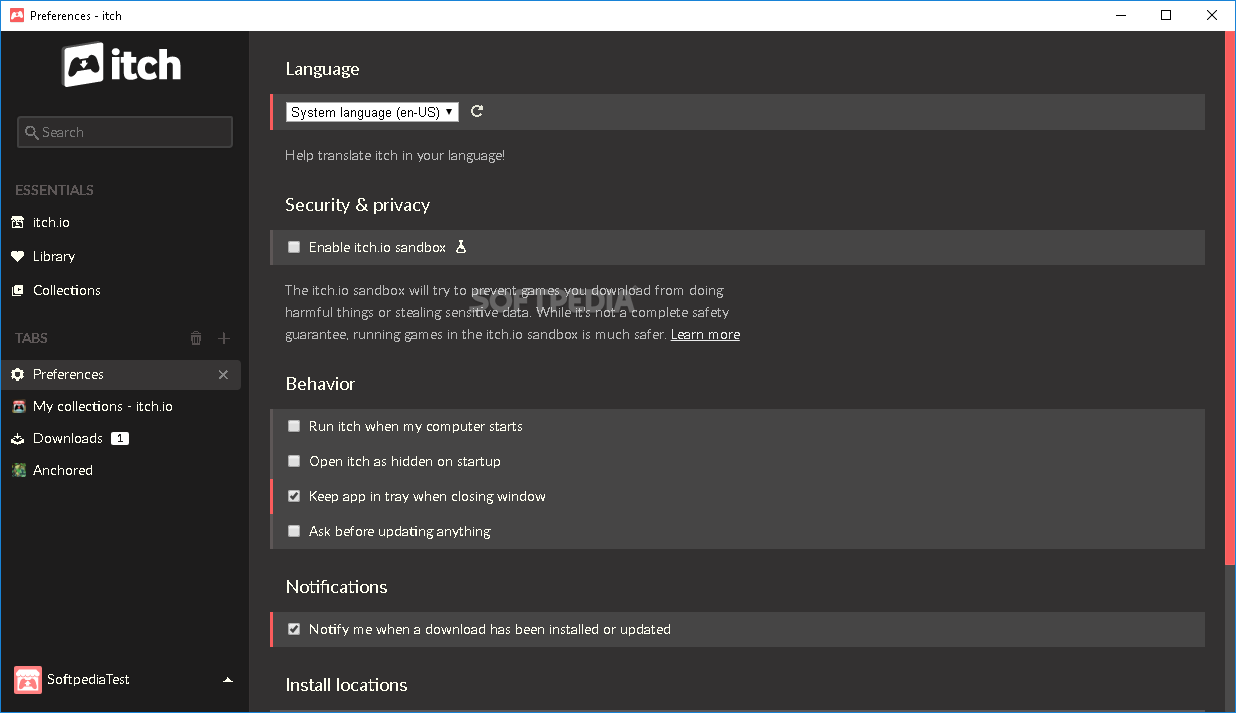The image size is (1236, 713).
Task: Follow the Learn more link
Action: pos(705,334)
